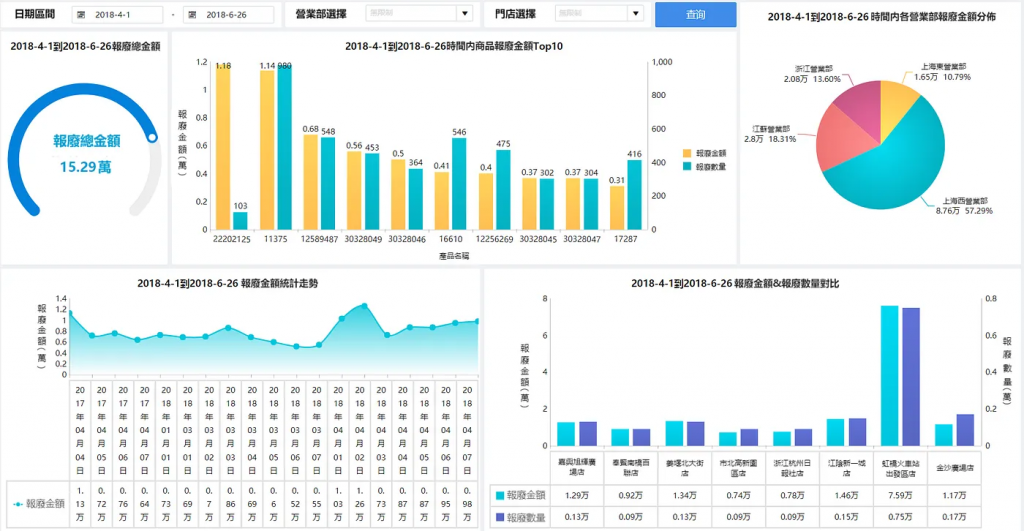Toggle the 報廢金額 legend in Top10 chart
The height and width of the screenshot is (531, 1024).
coord(705,153)
